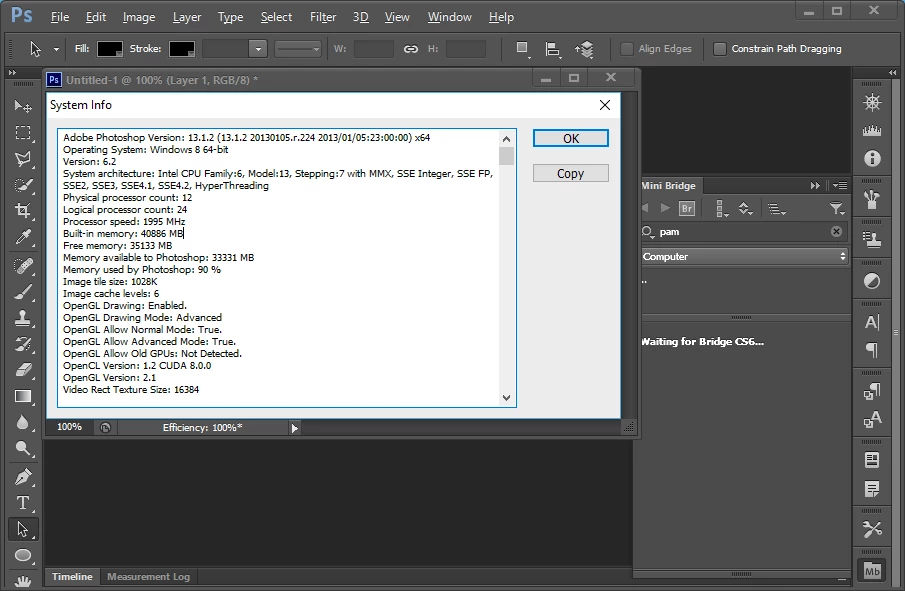The height and width of the screenshot is (591, 905).
Task: Select the Direct Selection tool
Action: coord(23,529)
